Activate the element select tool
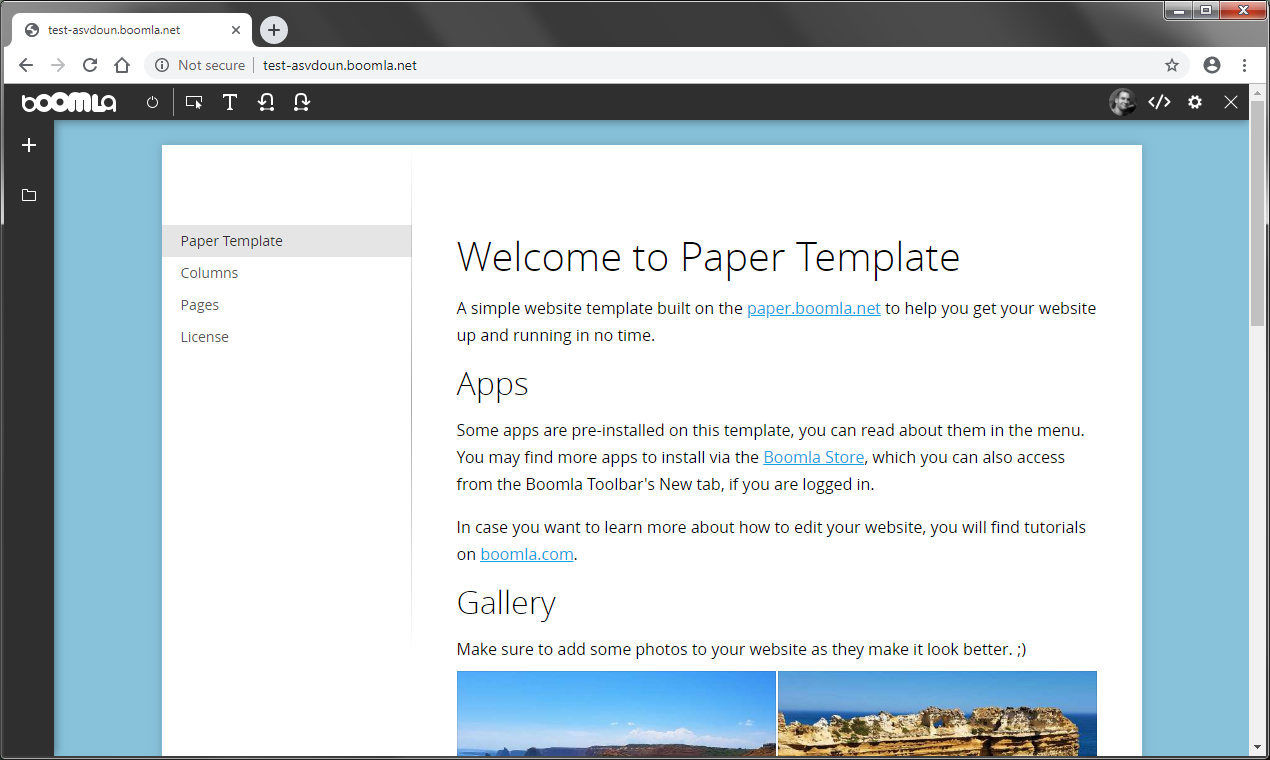This screenshot has height=760, width=1270. click(194, 102)
